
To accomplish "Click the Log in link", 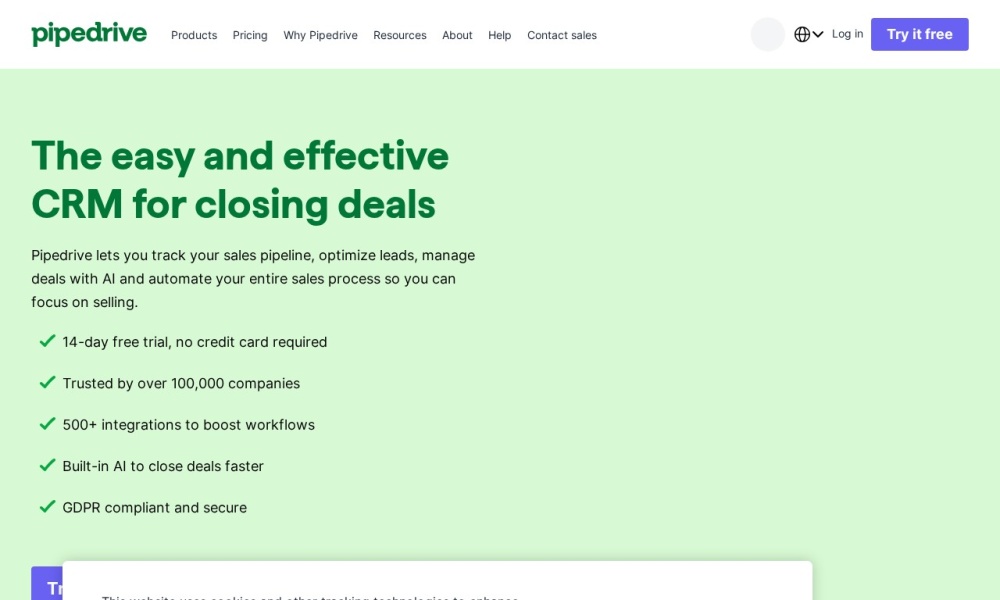I will [847, 34].
